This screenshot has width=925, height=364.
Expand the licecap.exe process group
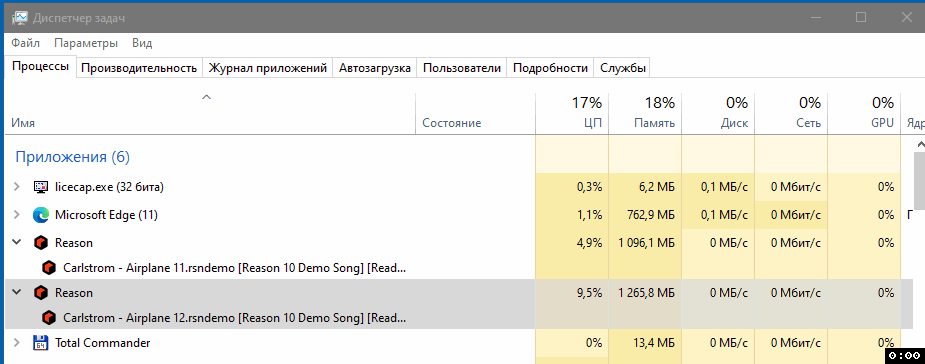[17, 187]
